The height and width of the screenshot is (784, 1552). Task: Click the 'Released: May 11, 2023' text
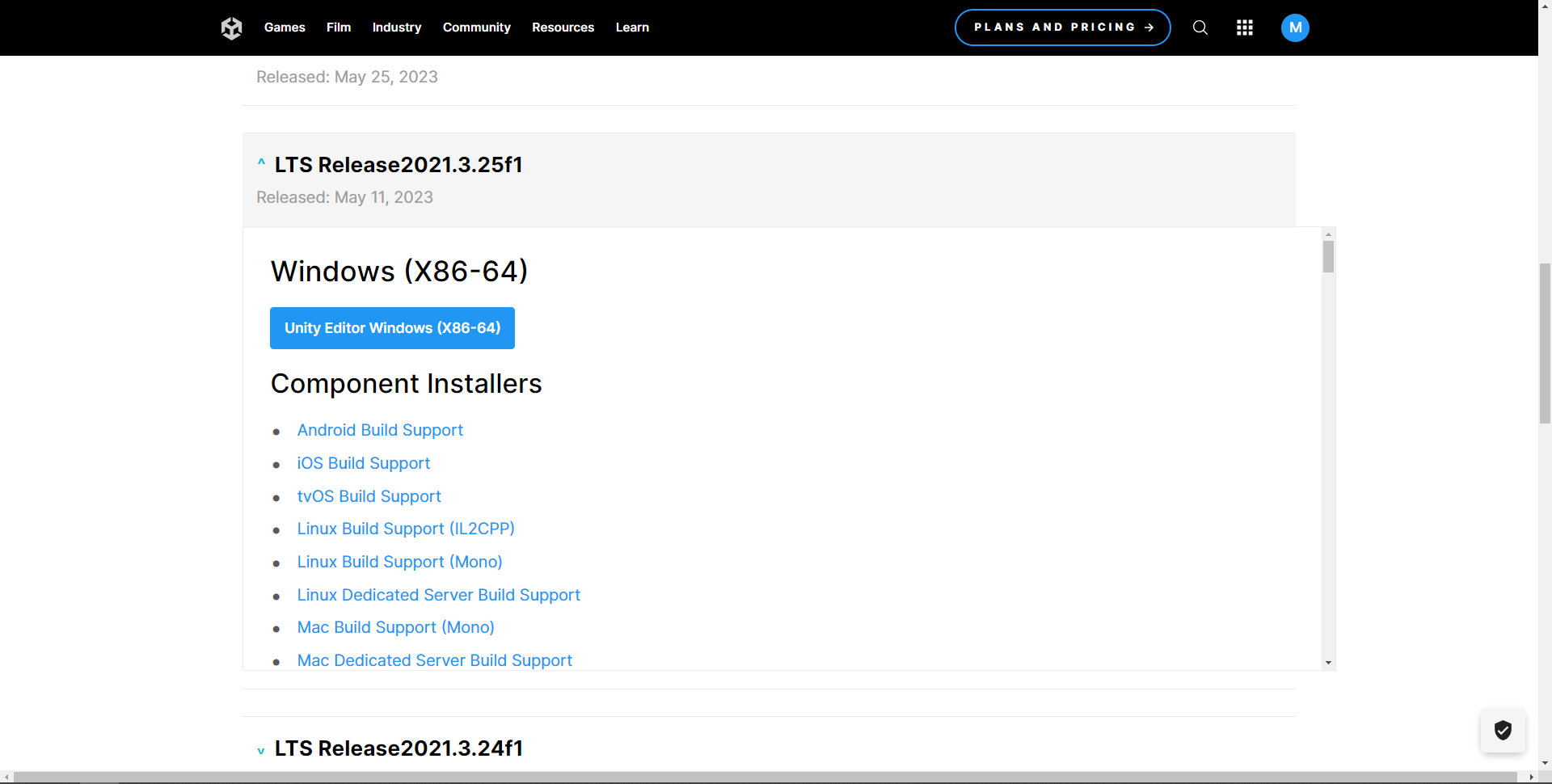tap(344, 197)
